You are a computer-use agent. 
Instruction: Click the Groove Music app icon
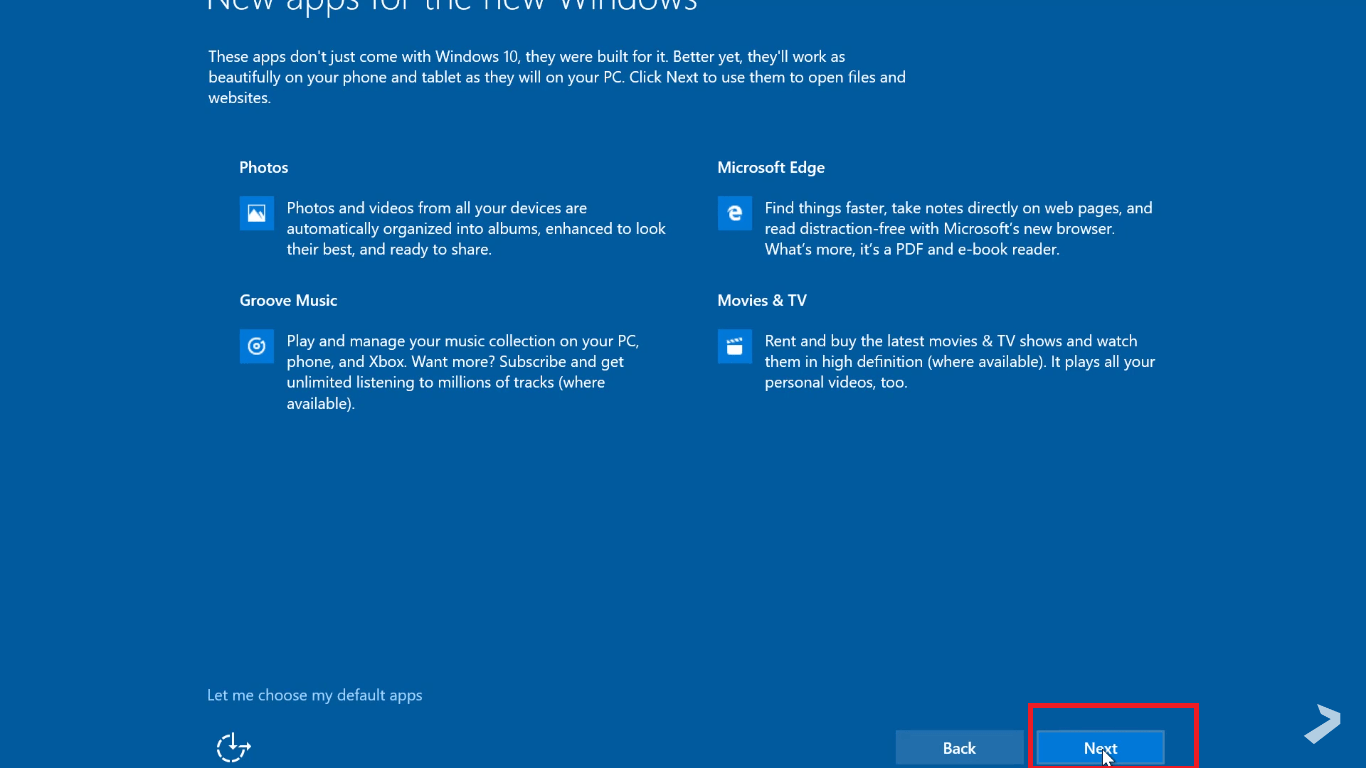(256, 346)
